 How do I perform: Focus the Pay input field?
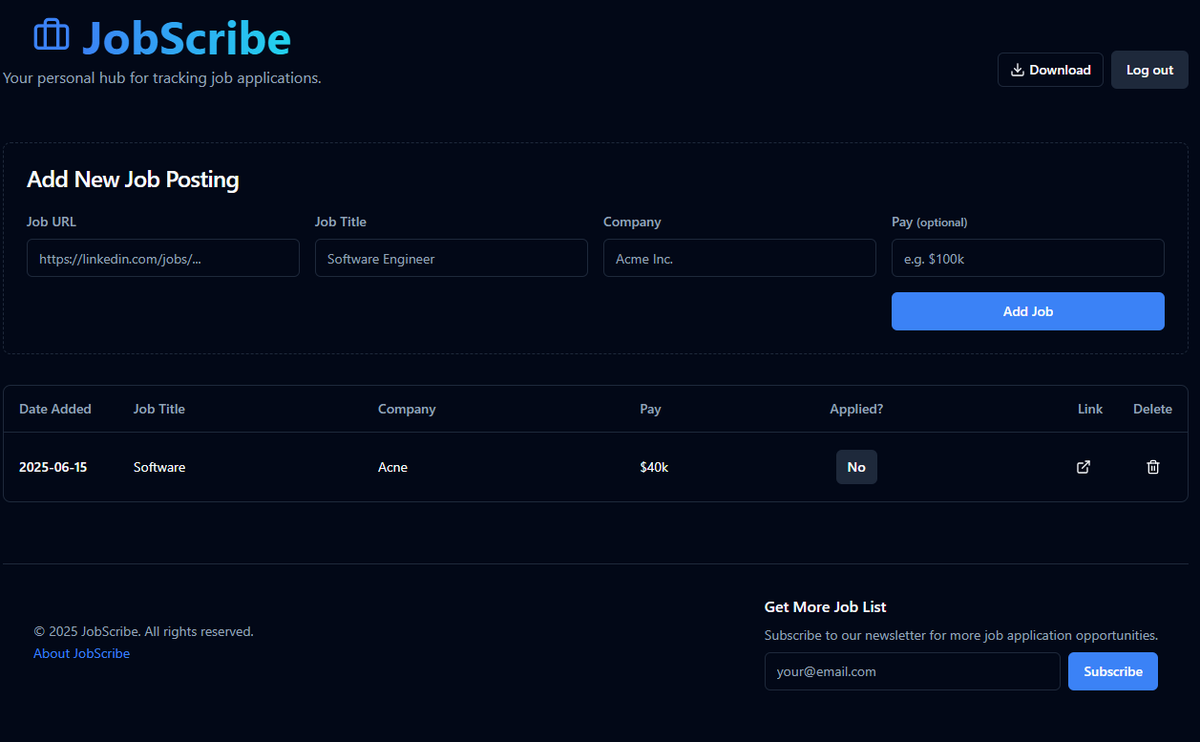[x=1028, y=258]
